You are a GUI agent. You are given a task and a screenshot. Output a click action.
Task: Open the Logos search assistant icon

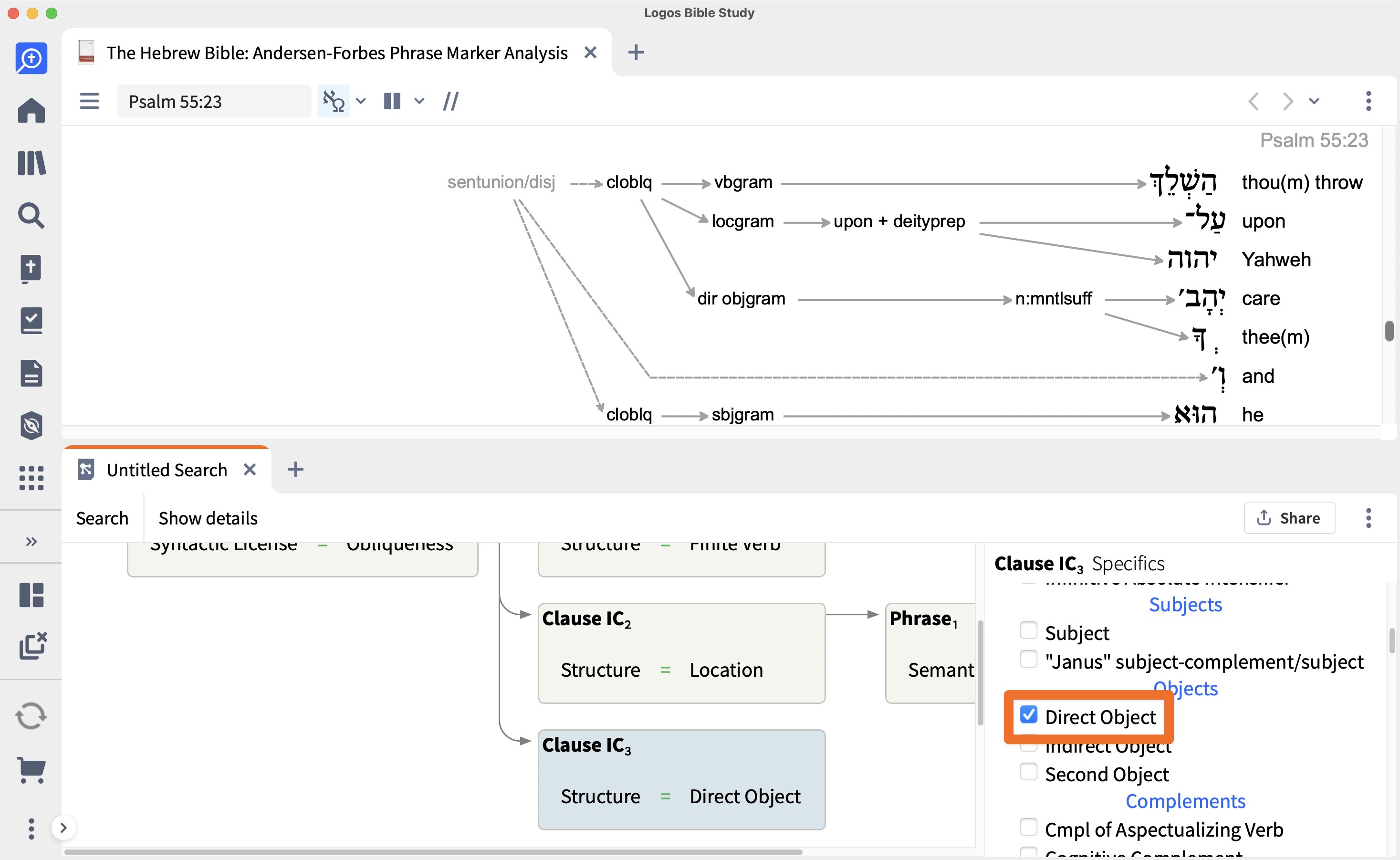tap(31, 58)
